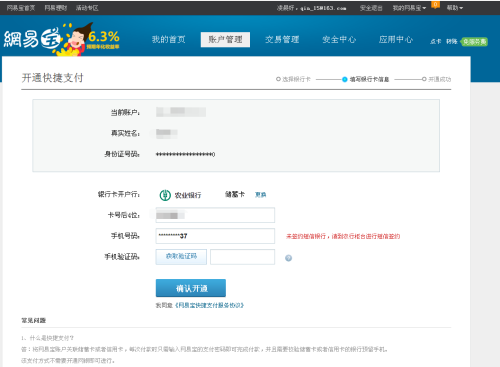Click the orange notification badge in top bar

[x=435, y=4]
